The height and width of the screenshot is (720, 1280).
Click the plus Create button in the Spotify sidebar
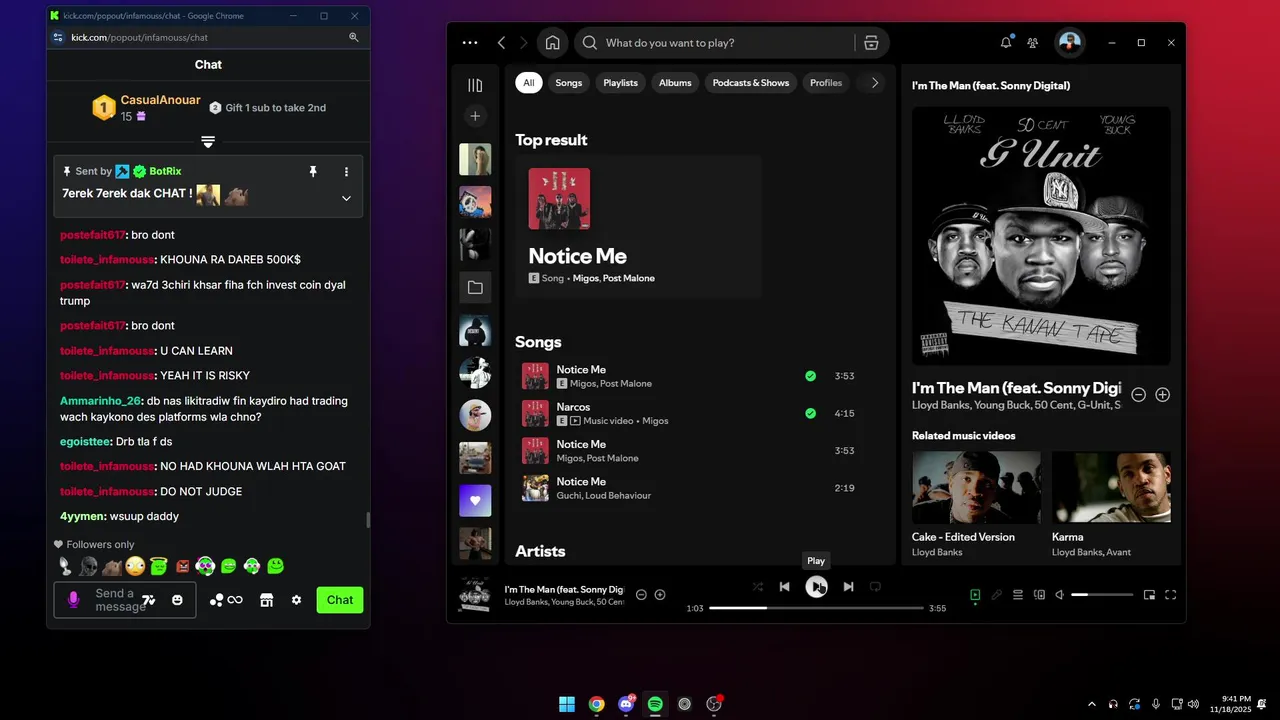475,116
